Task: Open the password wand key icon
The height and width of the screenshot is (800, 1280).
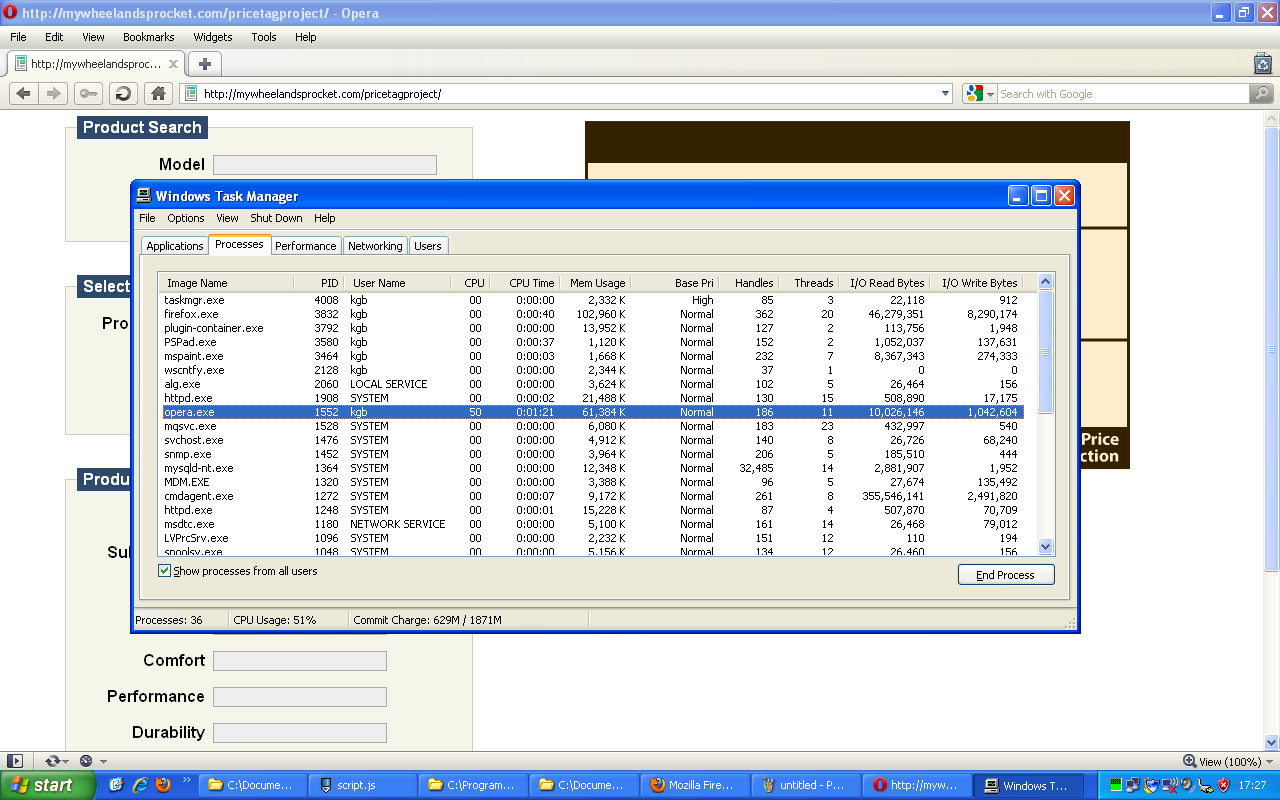Action: point(88,94)
